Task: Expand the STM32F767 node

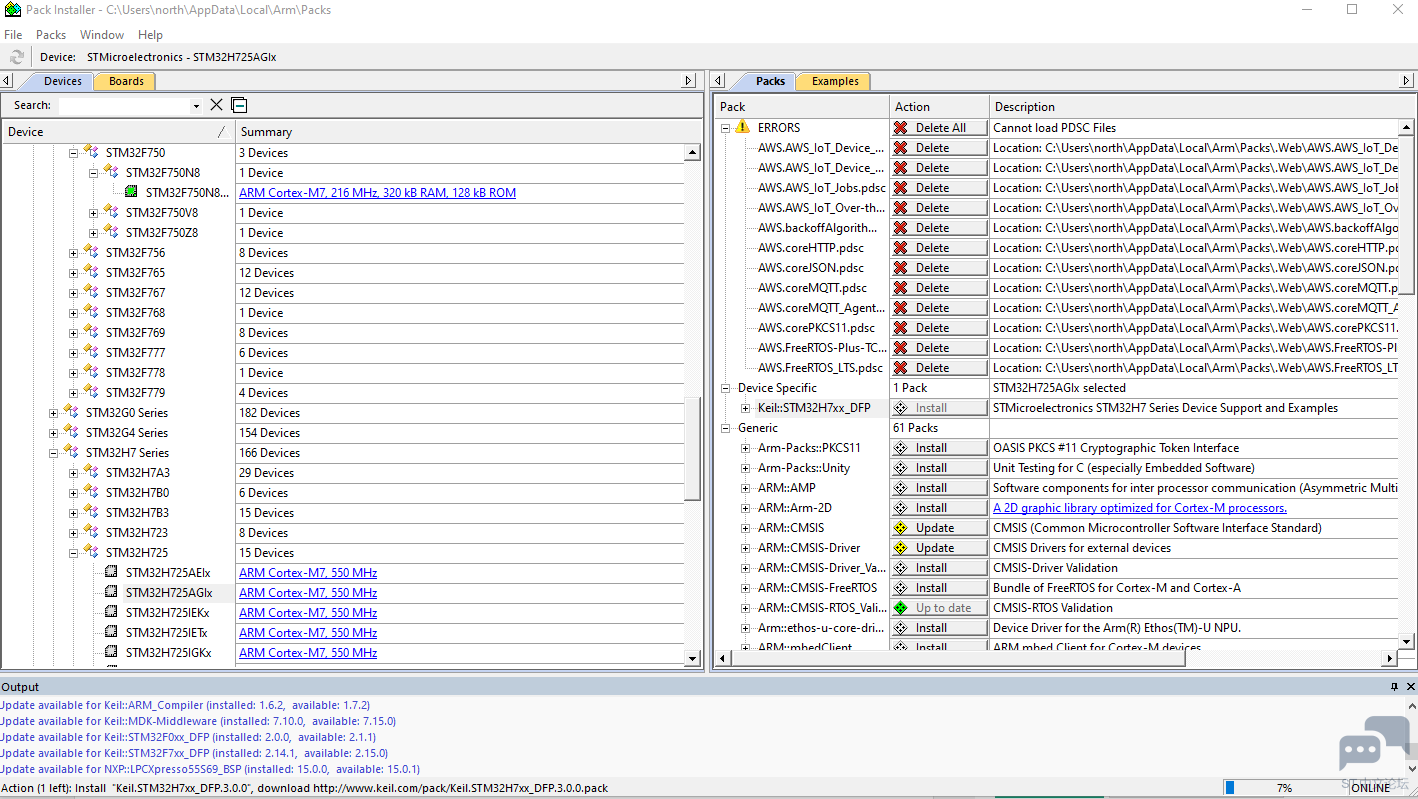Action: click(73, 293)
